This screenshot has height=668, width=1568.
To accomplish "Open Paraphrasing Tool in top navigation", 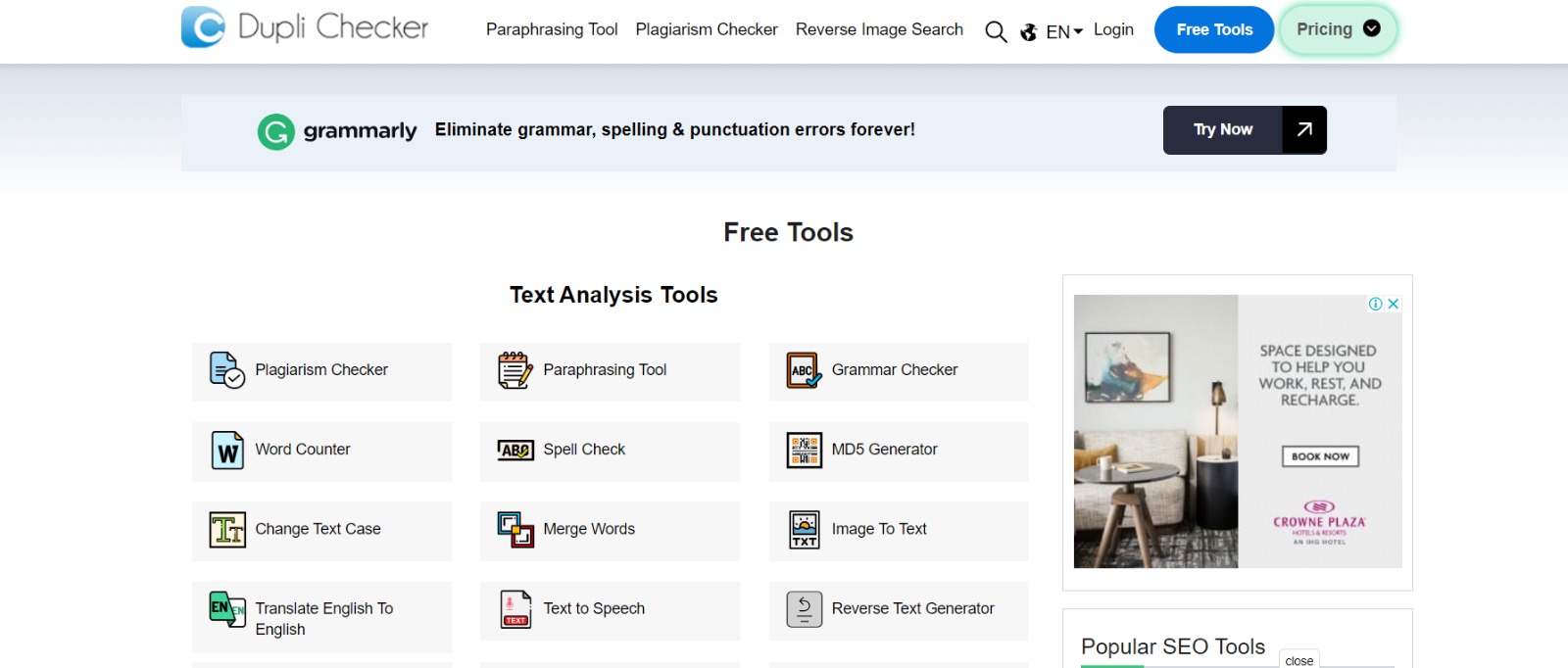I will (x=552, y=29).
